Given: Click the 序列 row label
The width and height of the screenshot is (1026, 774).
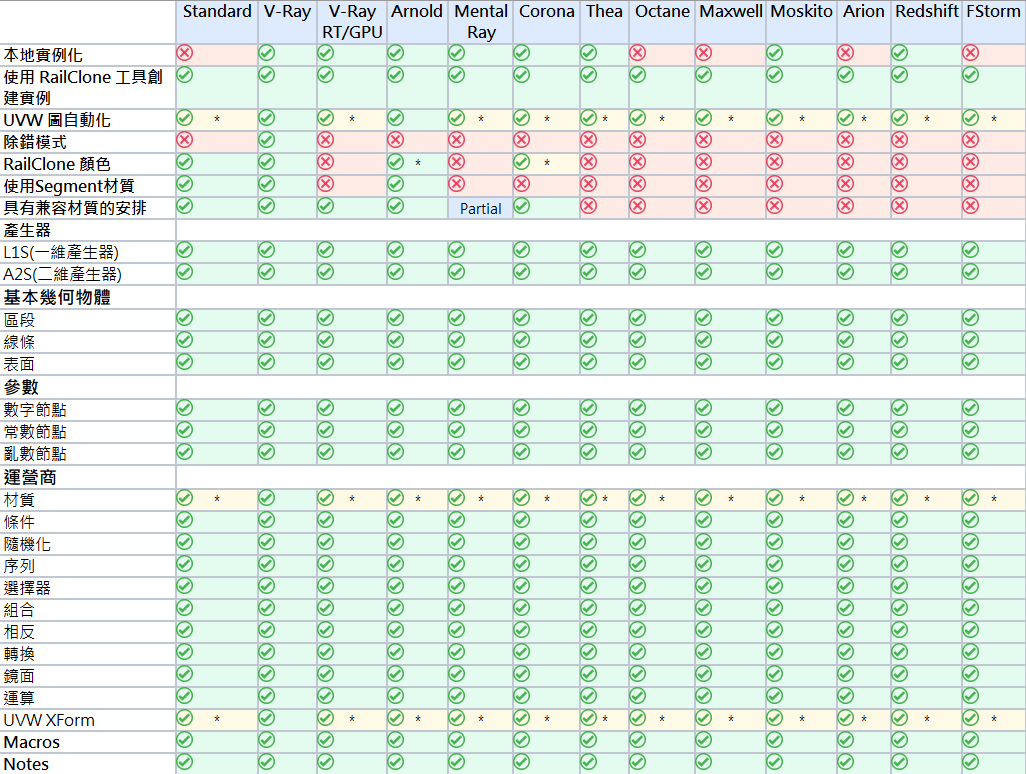Looking at the screenshot, I should tap(19, 566).
